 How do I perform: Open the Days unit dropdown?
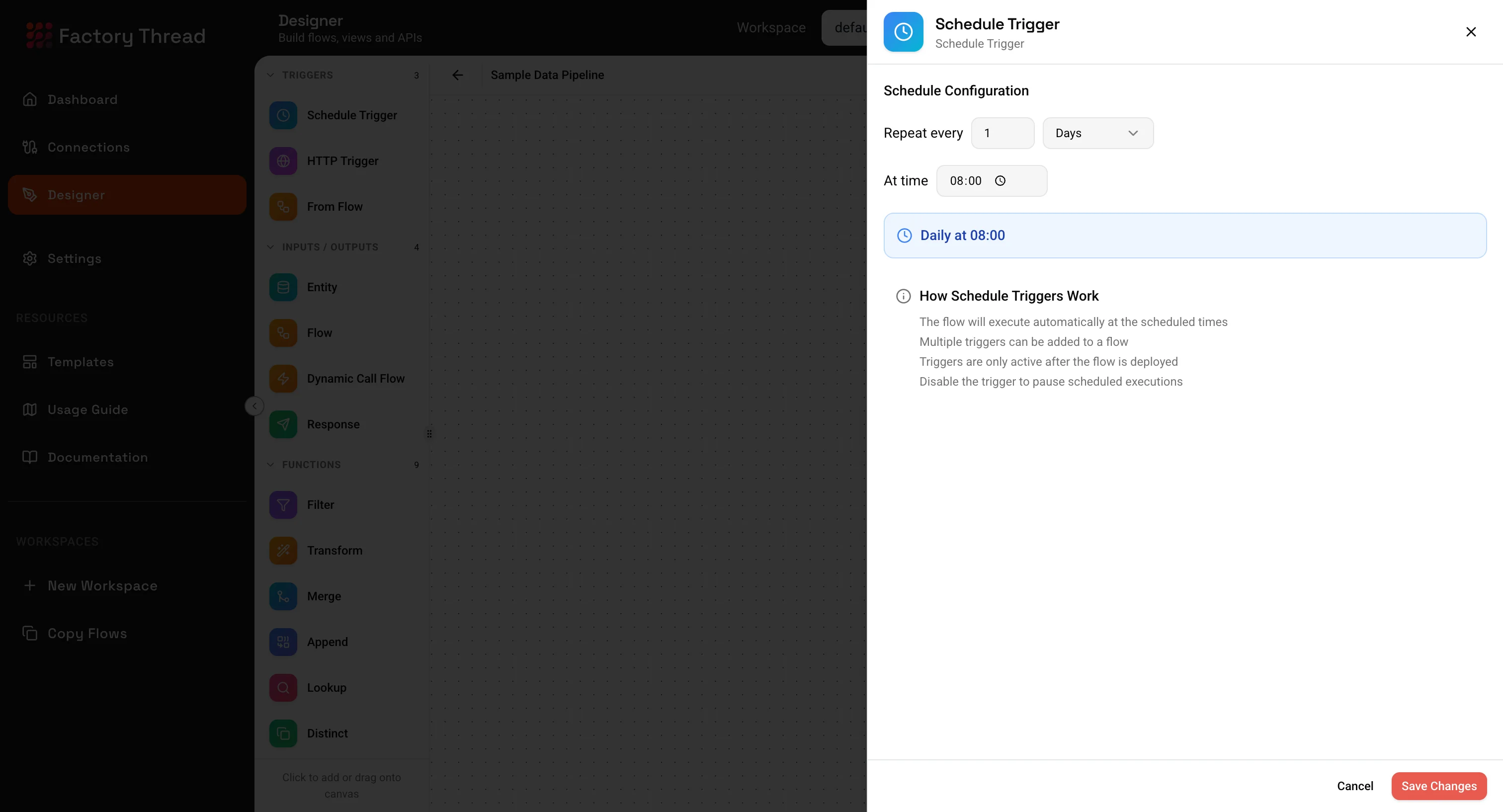(x=1097, y=132)
